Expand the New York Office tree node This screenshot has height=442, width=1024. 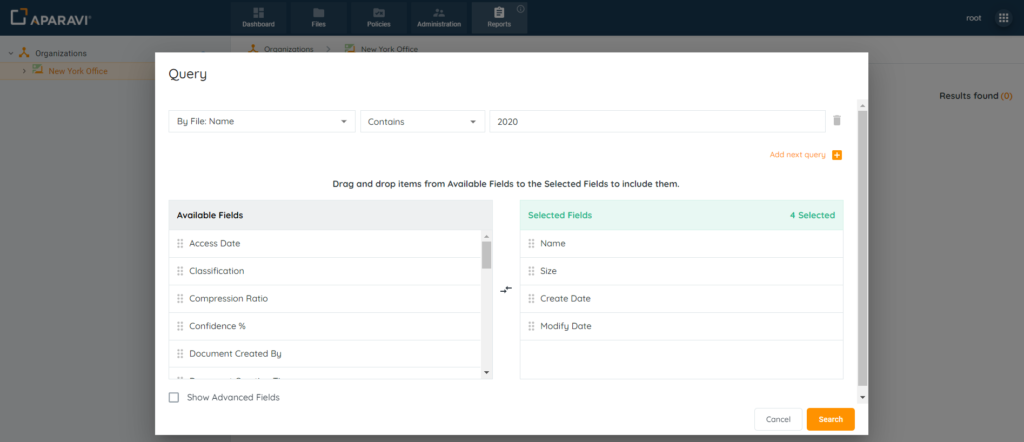click(x=23, y=71)
